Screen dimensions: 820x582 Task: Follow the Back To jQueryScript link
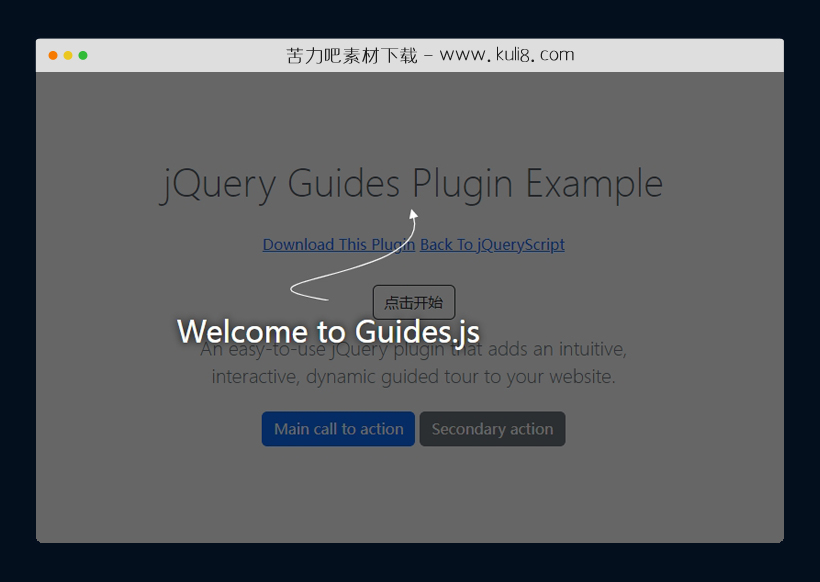(x=492, y=244)
